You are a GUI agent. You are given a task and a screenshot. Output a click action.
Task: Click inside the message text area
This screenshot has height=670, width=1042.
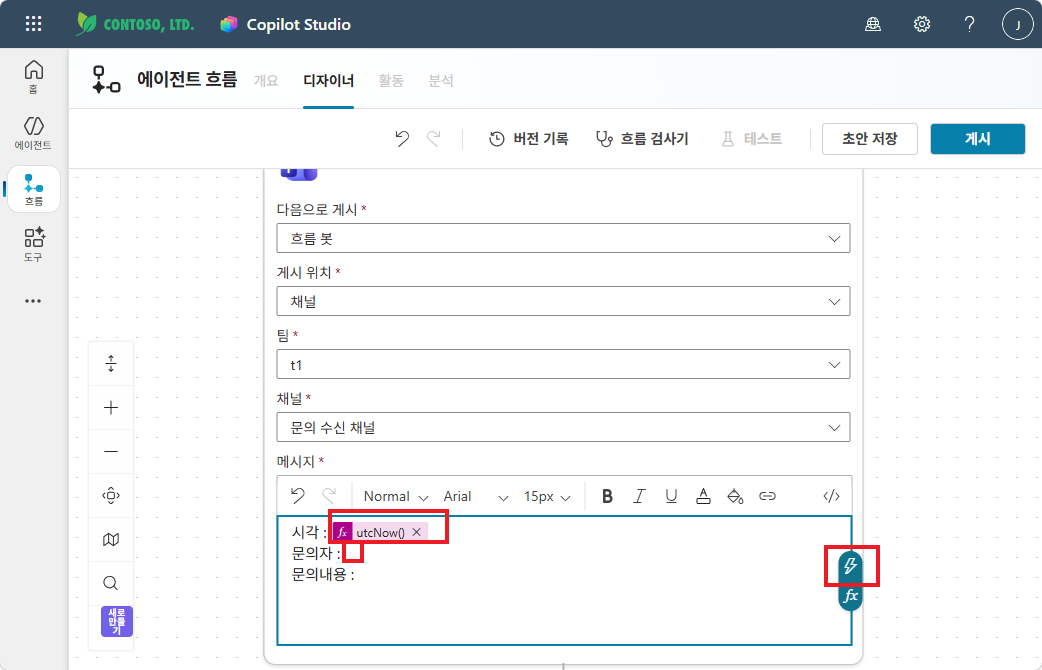(564, 580)
